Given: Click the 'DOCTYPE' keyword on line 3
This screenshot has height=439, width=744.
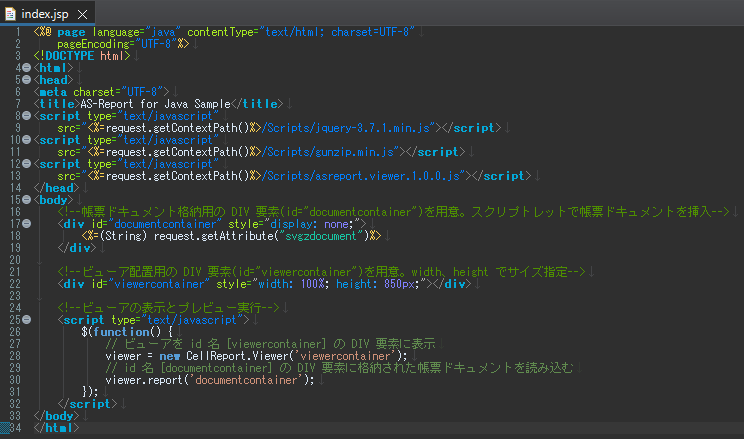Looking at the screenshot, I should 70,56.
